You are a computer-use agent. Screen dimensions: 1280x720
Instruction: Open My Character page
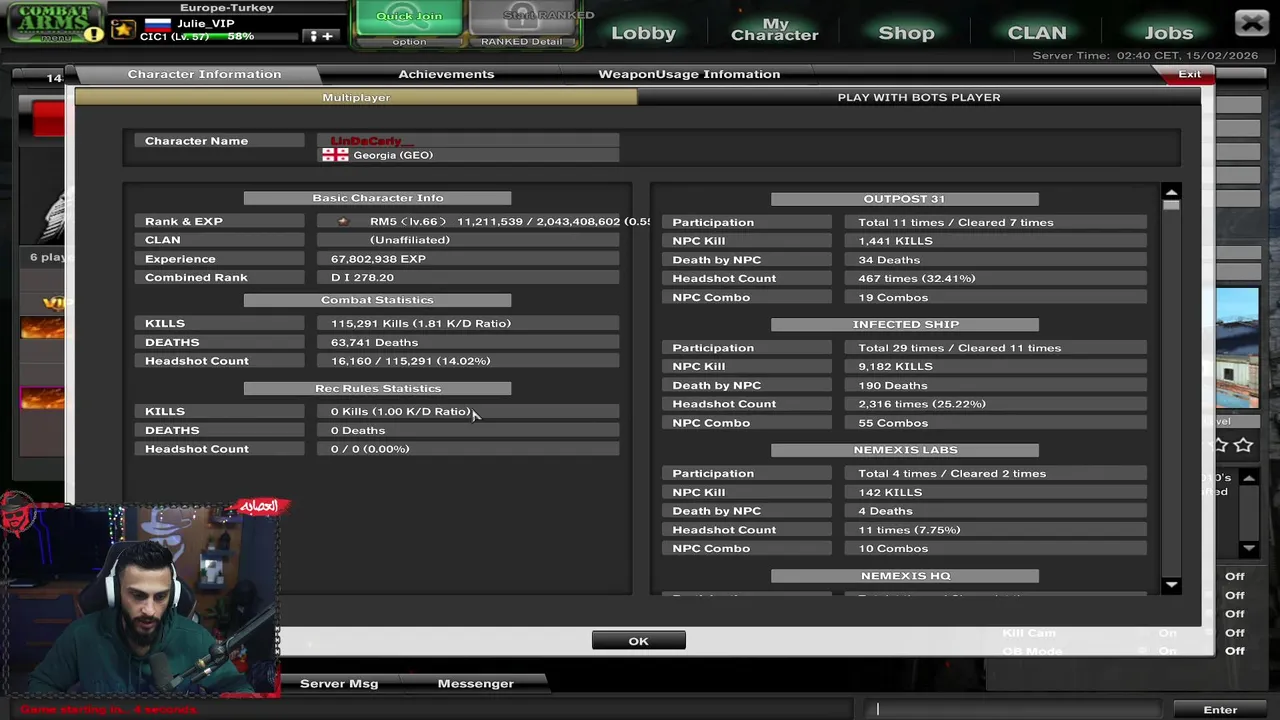pos(774,29)
